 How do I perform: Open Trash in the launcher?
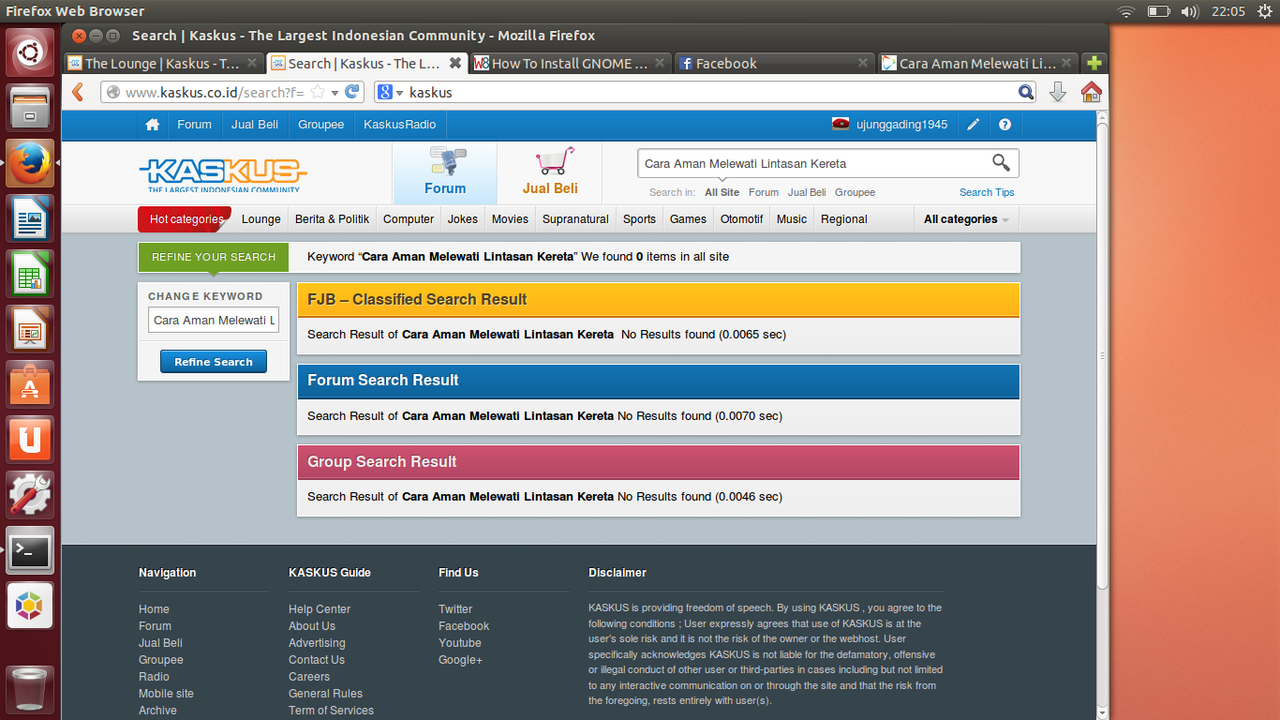click(30, 688)
